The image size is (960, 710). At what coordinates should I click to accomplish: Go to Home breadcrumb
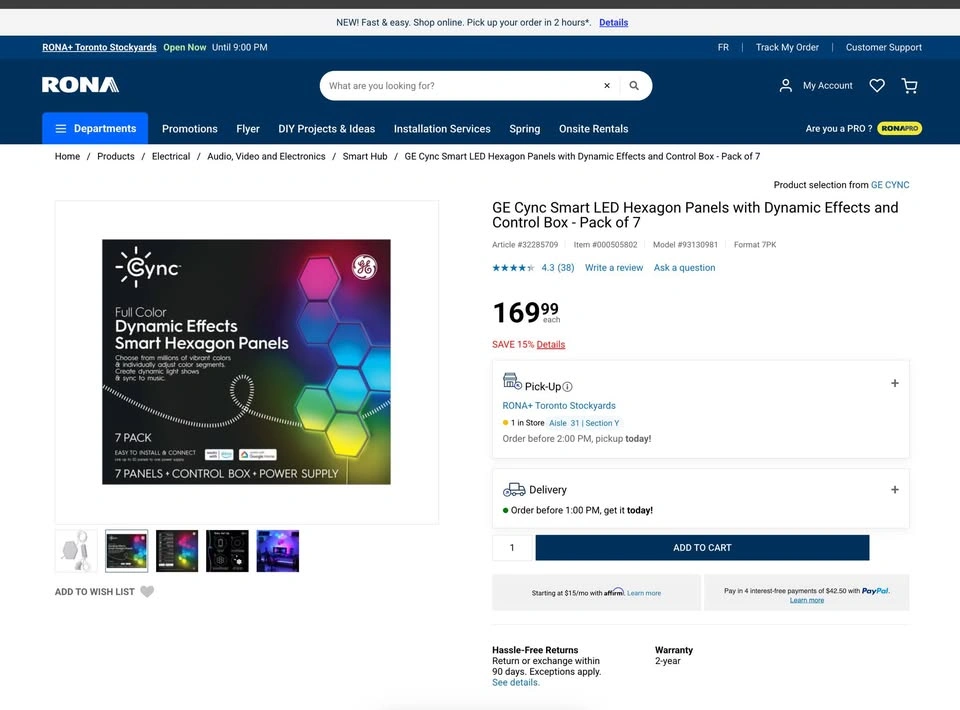coord(67,157)
